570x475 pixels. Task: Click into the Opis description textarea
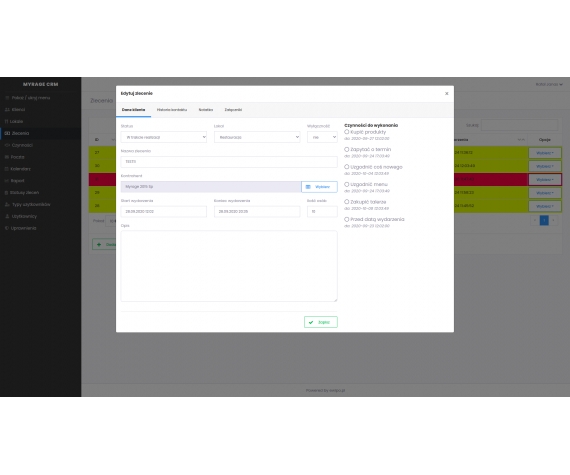229,266
